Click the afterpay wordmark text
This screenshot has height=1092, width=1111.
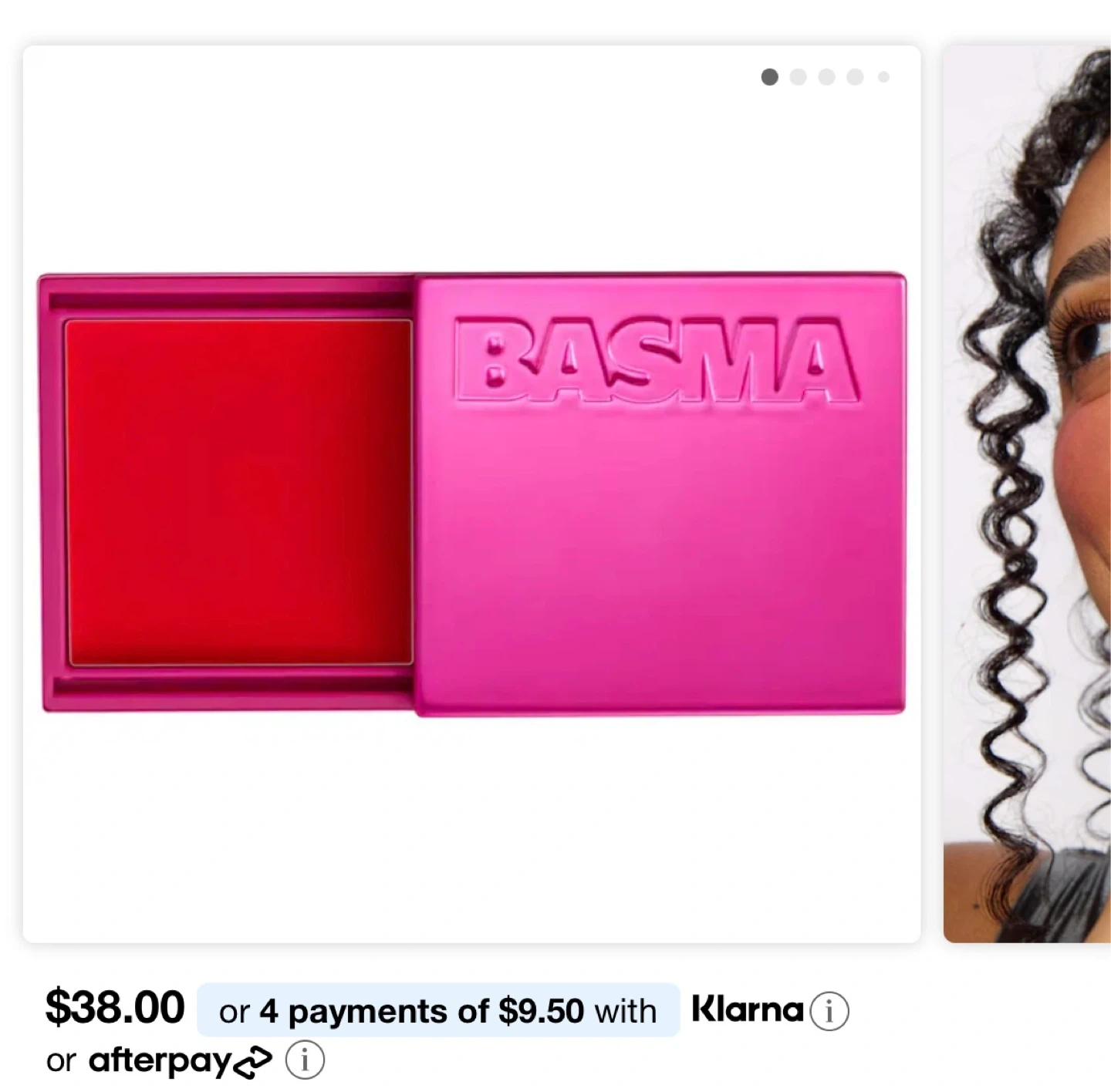click(x=160, y=1061)
